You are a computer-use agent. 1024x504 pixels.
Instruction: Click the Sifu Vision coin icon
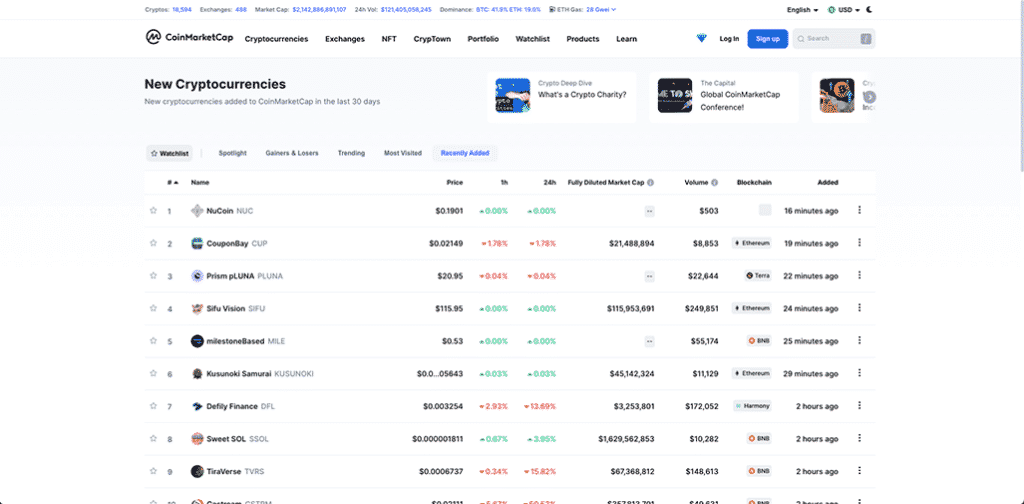pyautogui.click(x=197, y=309)
